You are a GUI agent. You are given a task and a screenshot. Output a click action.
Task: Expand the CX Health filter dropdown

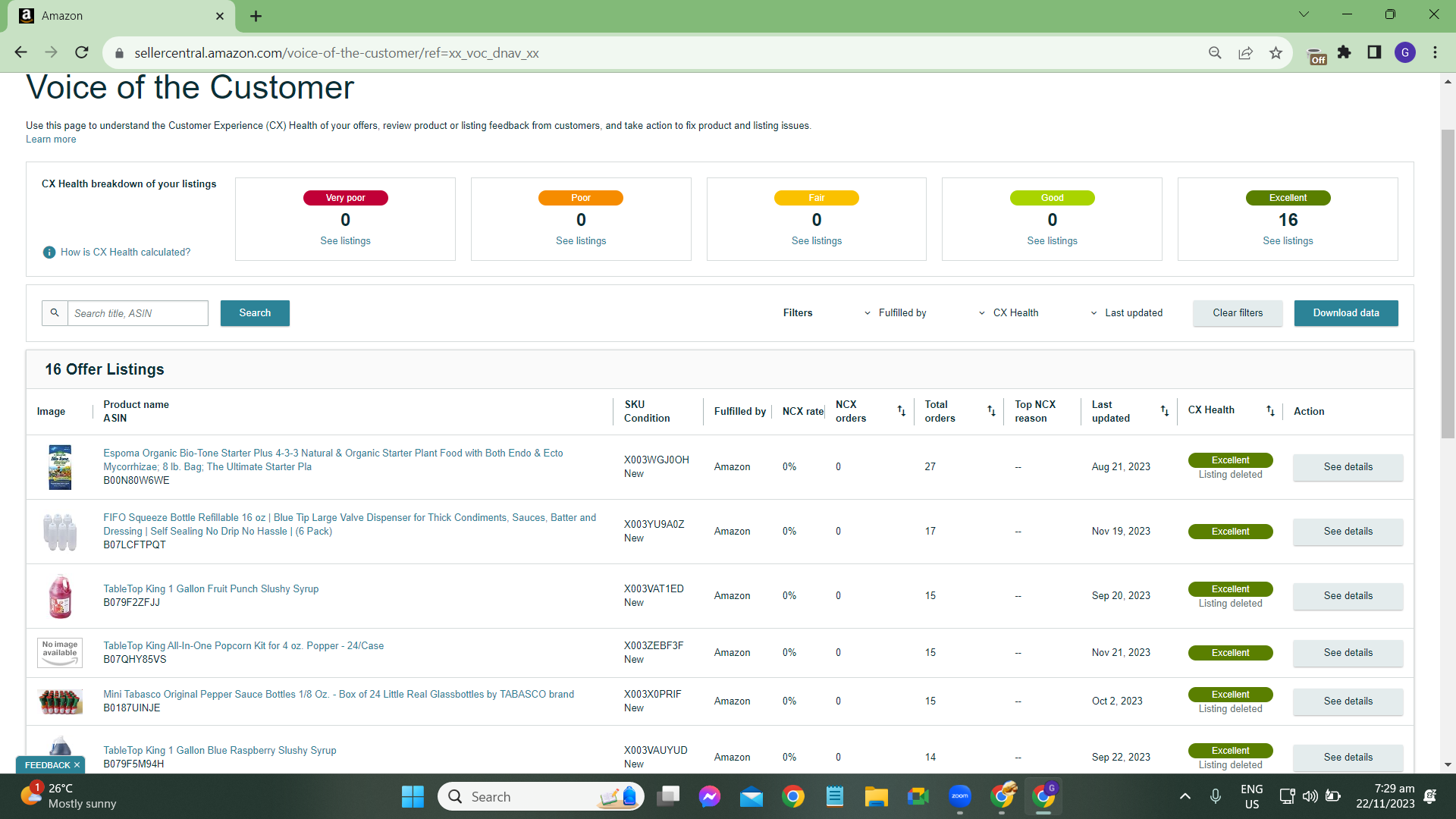coord(1008,313)
